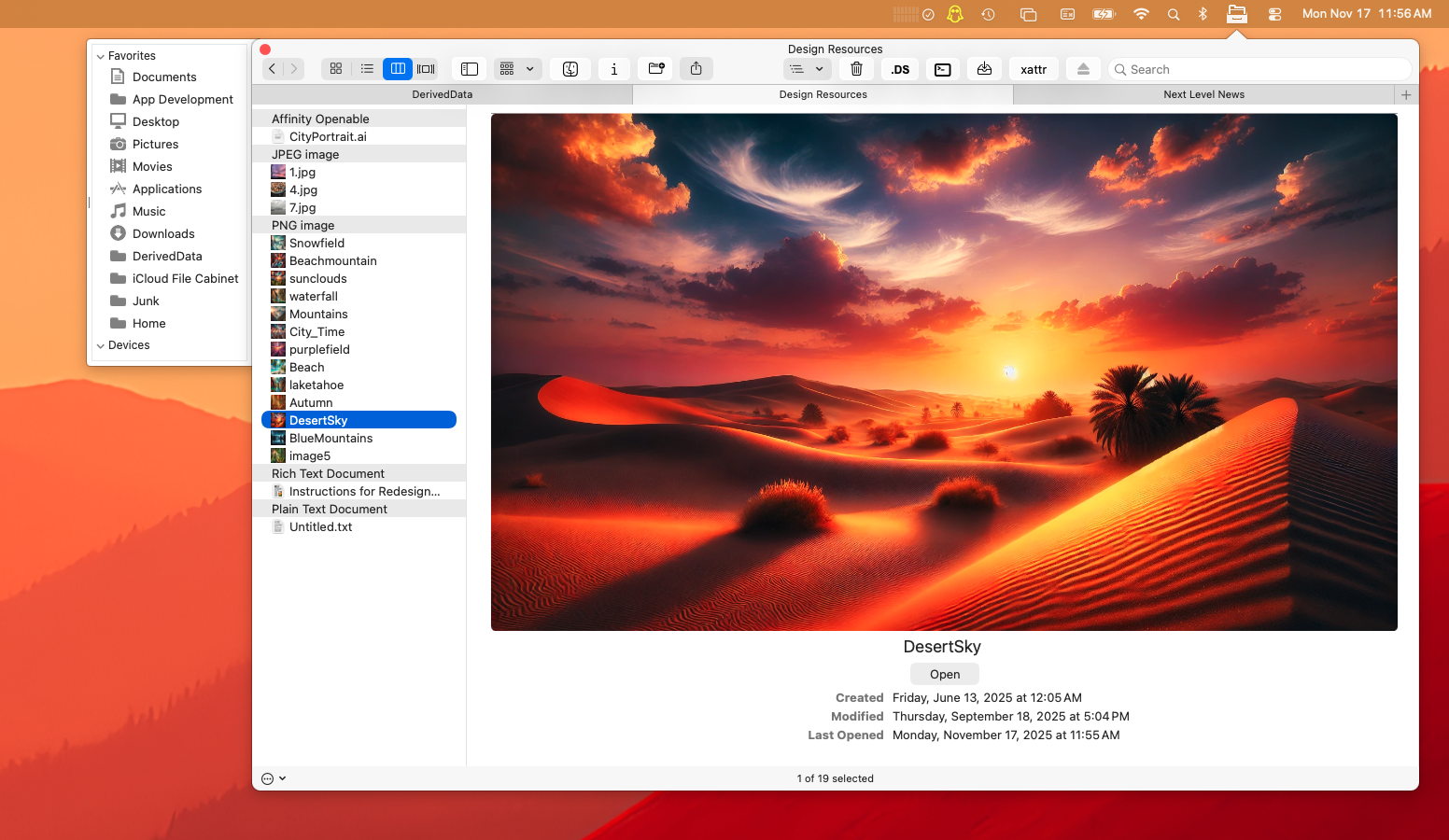This screenshot has height=840, width=1449.
Task: Switch to list view
Action: (x=367, y=68)
